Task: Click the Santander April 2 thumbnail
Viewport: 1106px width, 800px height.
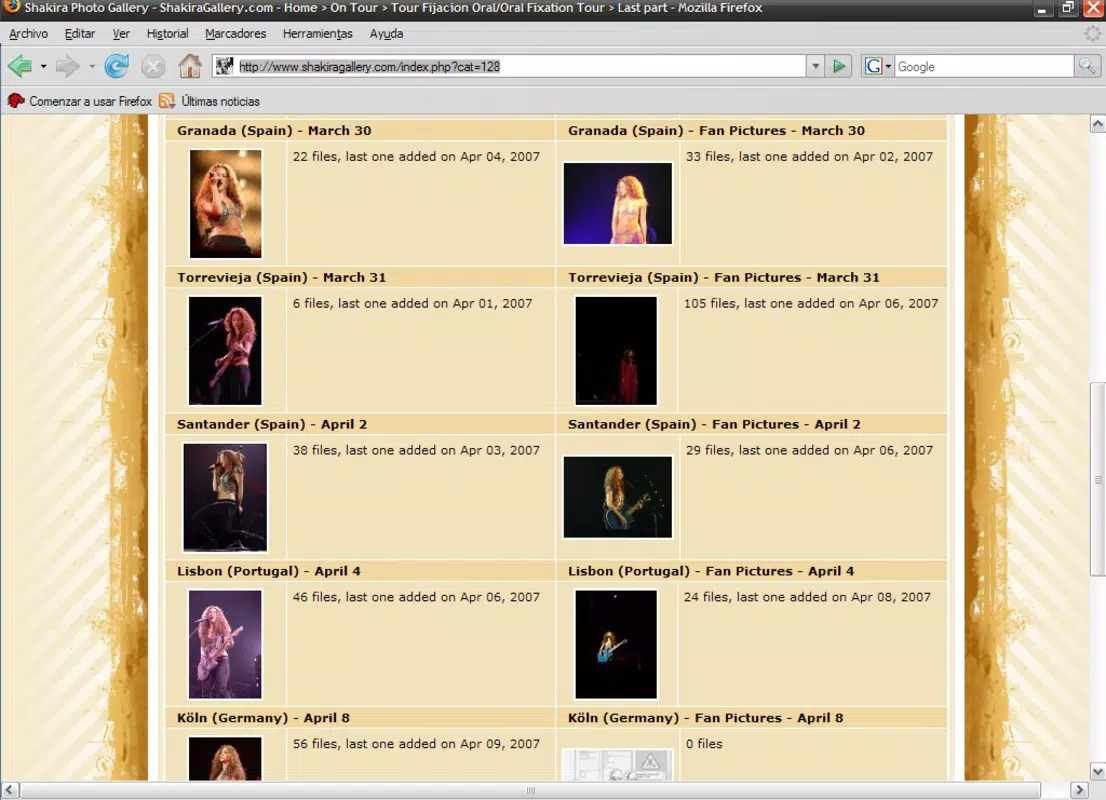Action: pyautogui.click(x=225, y=497)
